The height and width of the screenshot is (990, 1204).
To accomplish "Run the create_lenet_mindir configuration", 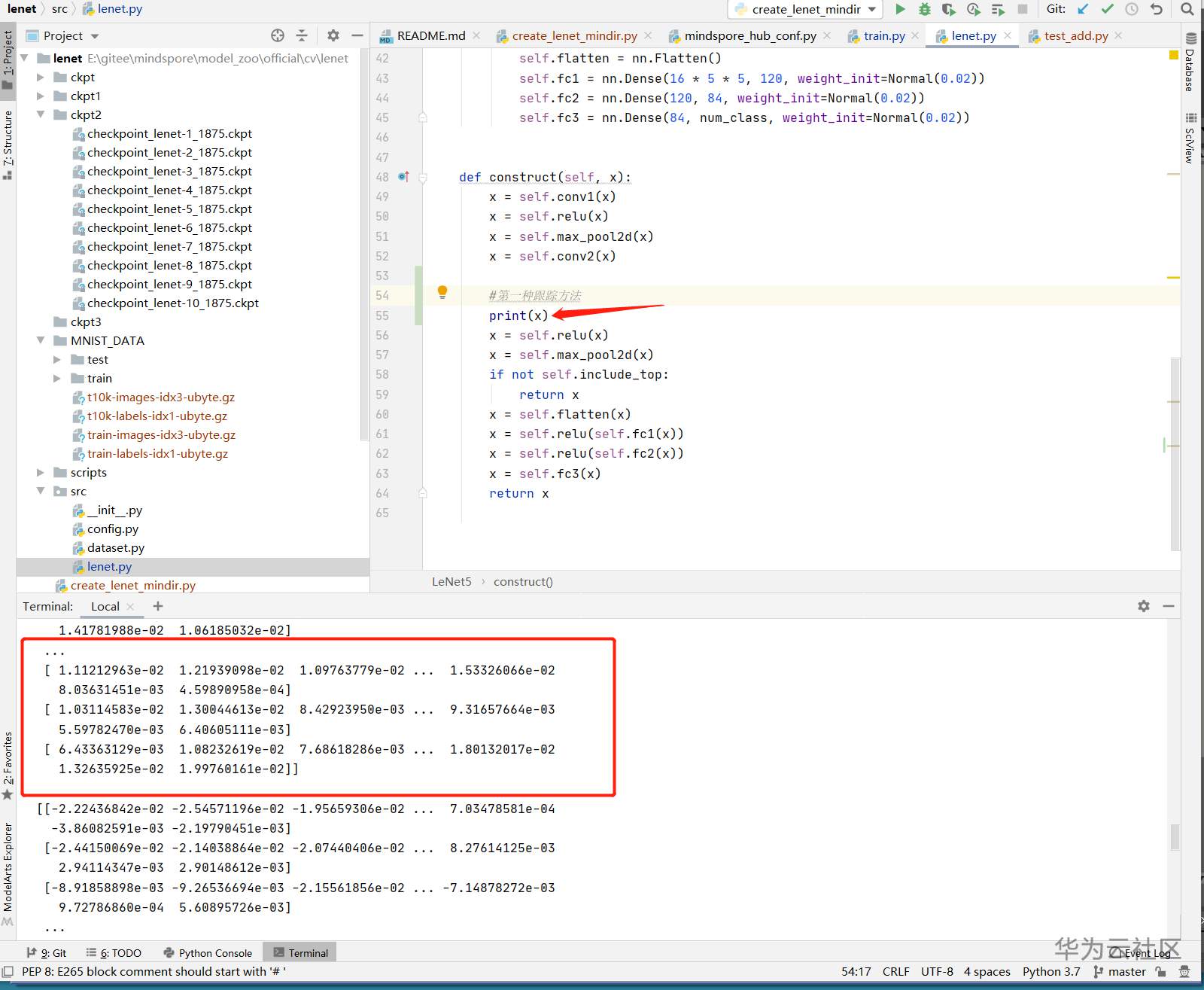I will click(900, 9).
